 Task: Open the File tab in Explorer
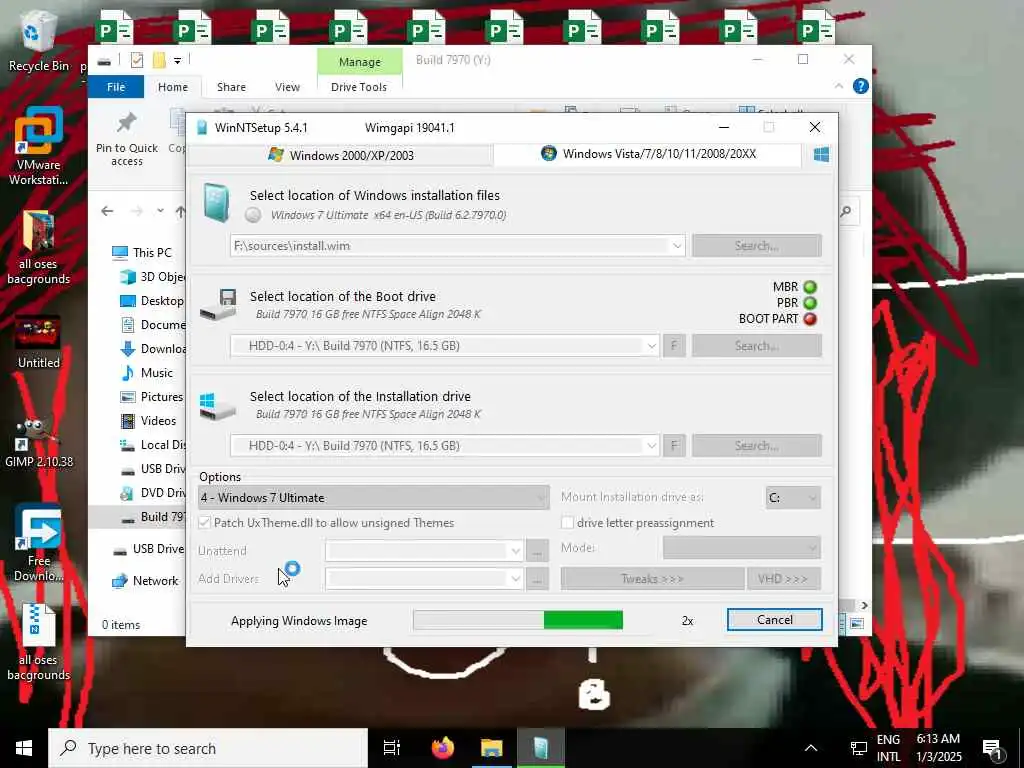click(x=116, y=87)
